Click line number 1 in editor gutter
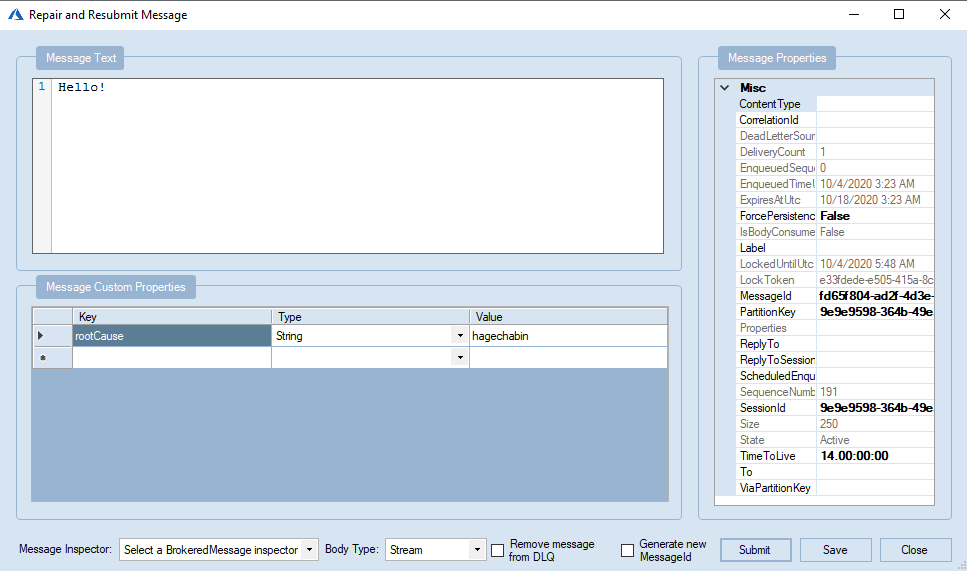967x571 pixels. point(42,86)
